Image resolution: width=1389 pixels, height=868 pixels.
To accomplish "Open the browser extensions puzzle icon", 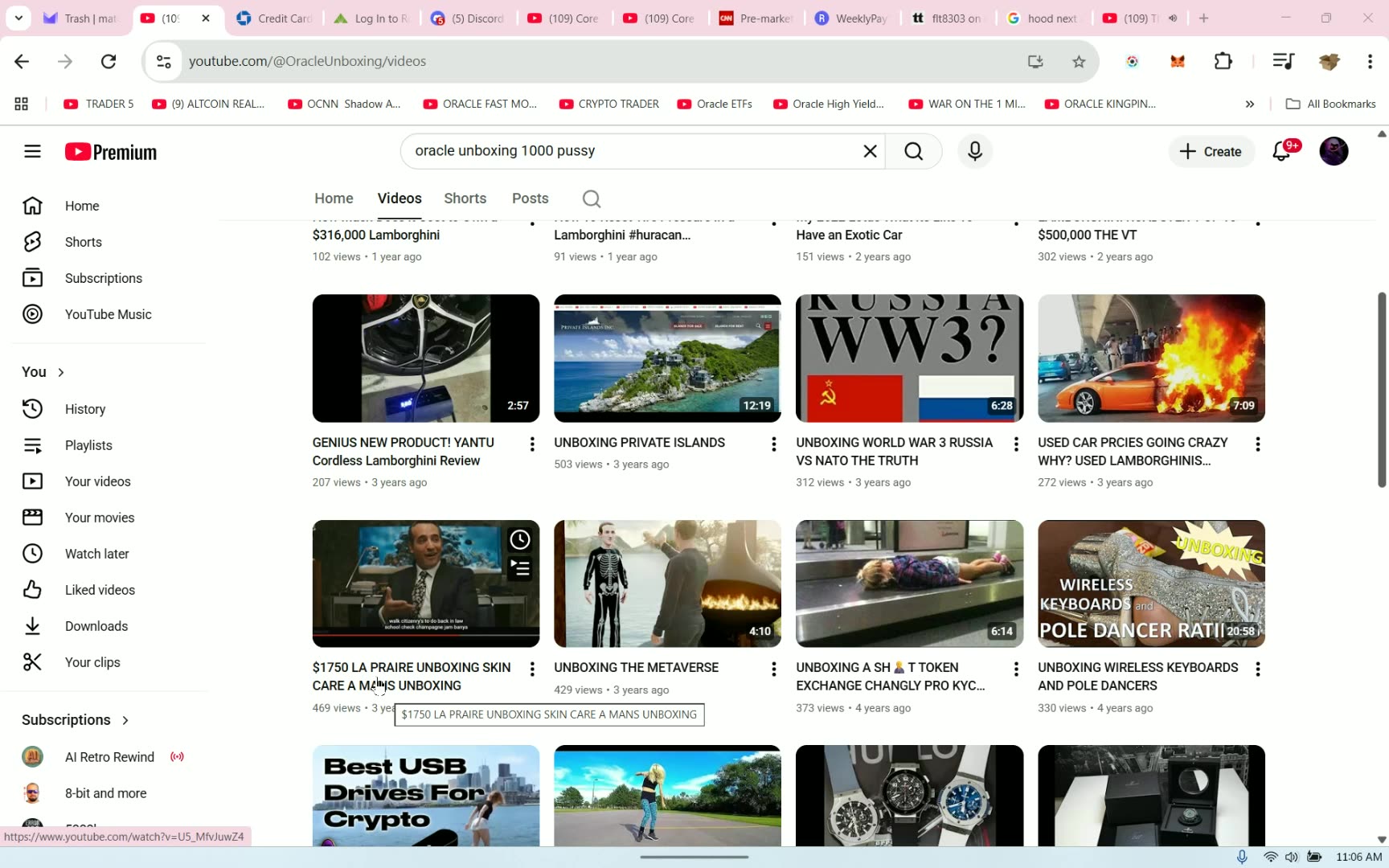I will pyautogui.click(x=1223, y=61).
